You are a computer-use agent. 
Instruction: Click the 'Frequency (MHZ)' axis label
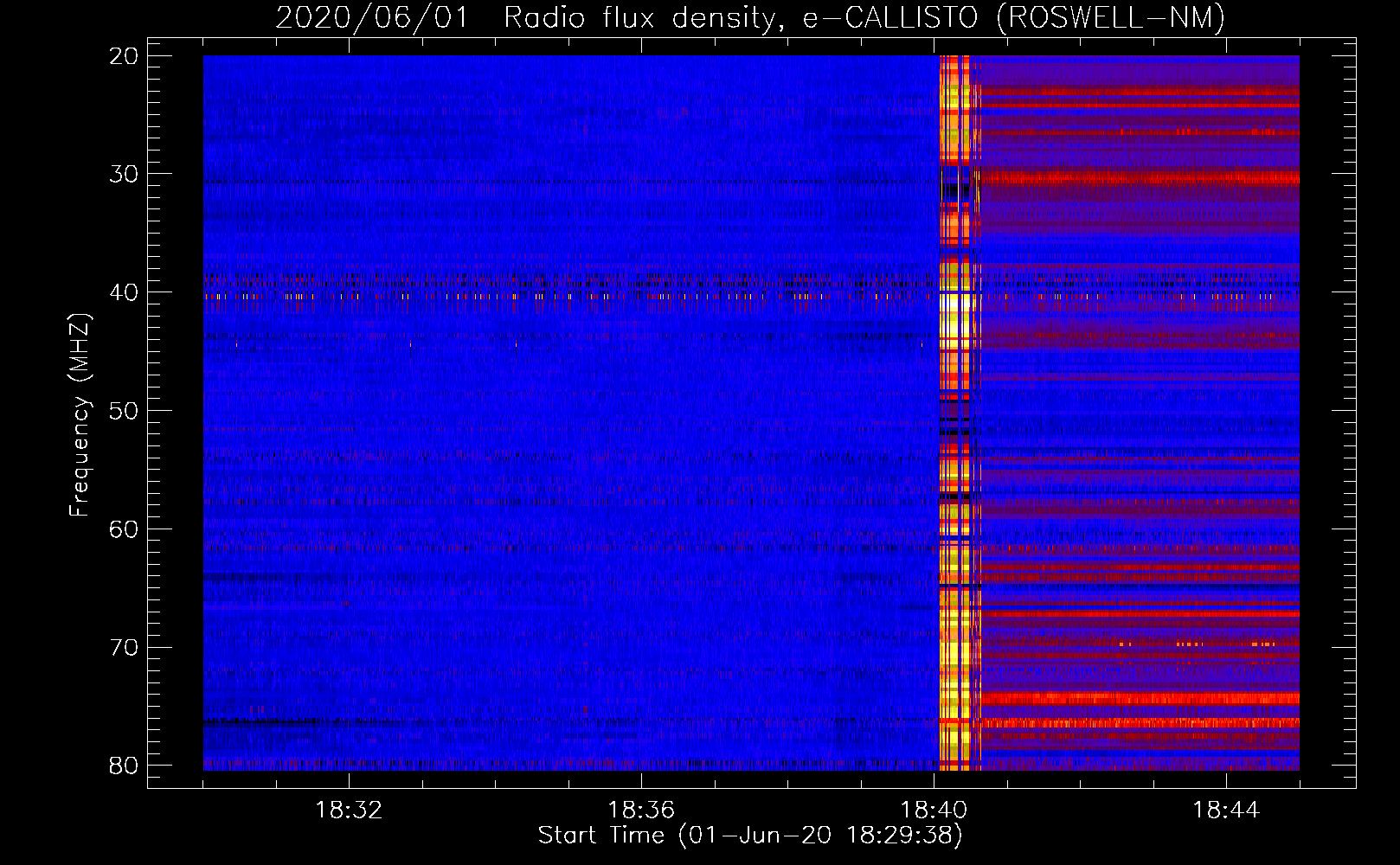[x=80, y=415]
